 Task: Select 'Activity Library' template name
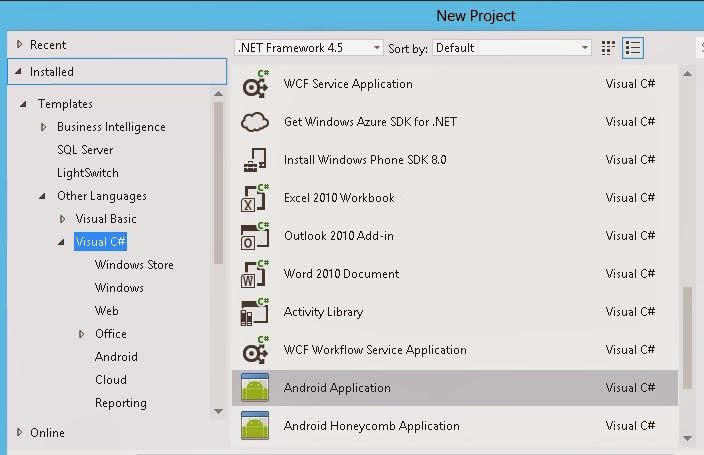(323, 312)
